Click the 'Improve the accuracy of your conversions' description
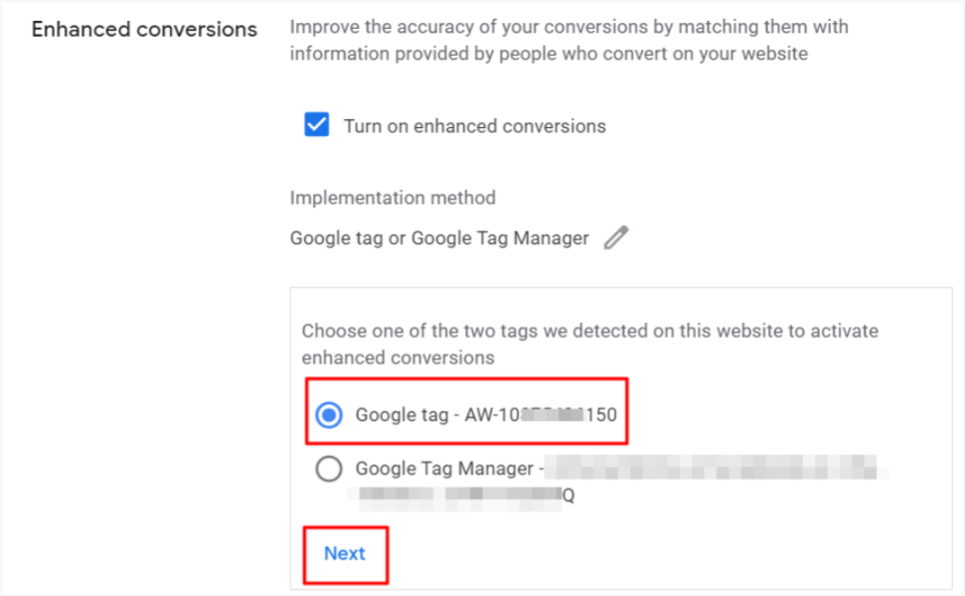 pyautogui.click(x=569, y=27)
